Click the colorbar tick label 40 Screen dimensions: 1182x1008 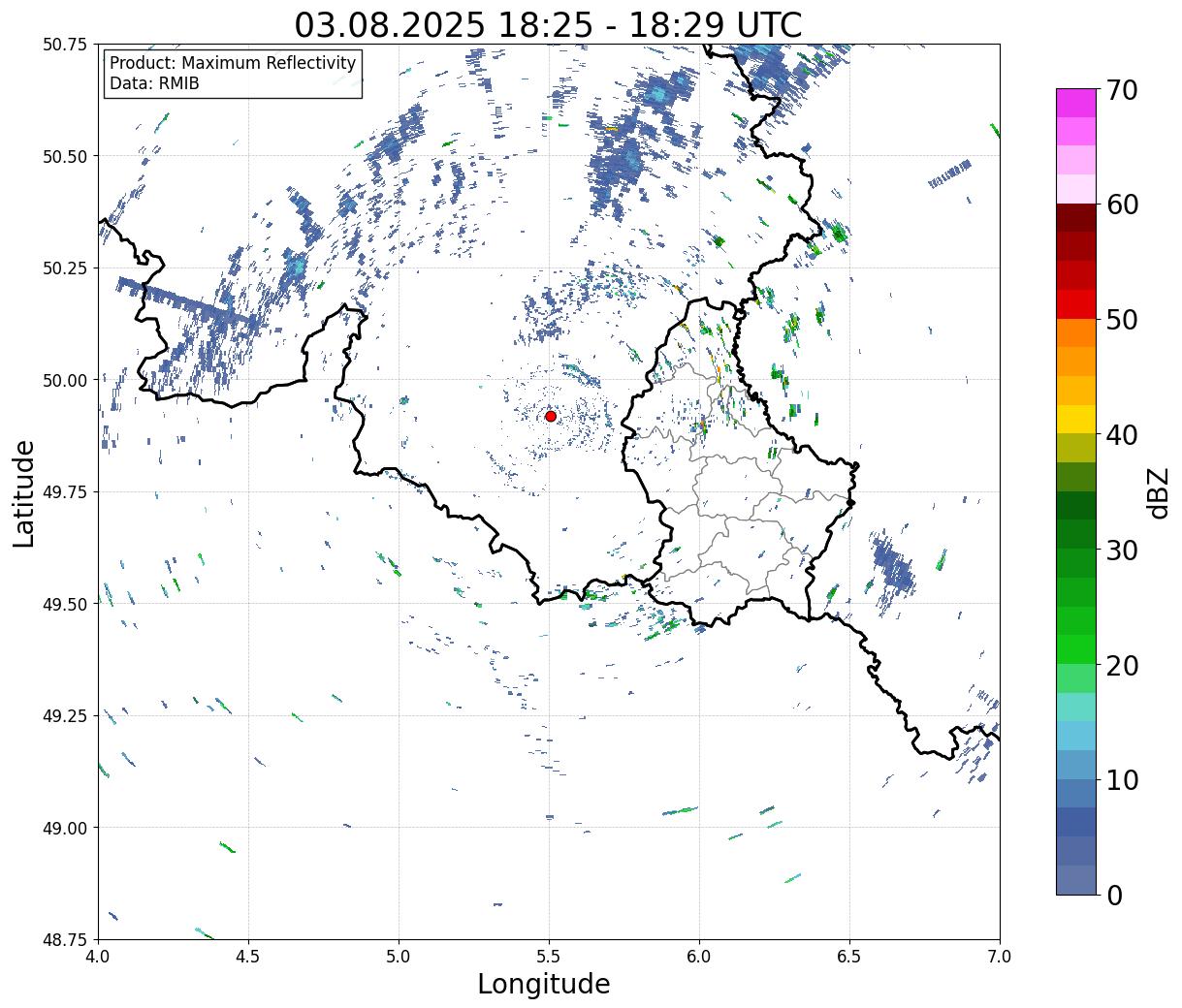[1121, 435]
